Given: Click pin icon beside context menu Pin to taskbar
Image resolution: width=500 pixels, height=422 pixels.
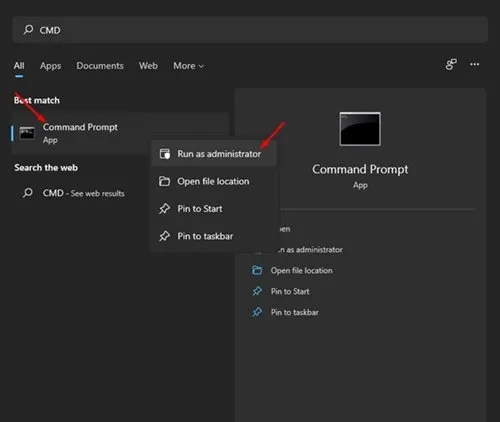Looking at the screenshot, I should pos(164,236).
